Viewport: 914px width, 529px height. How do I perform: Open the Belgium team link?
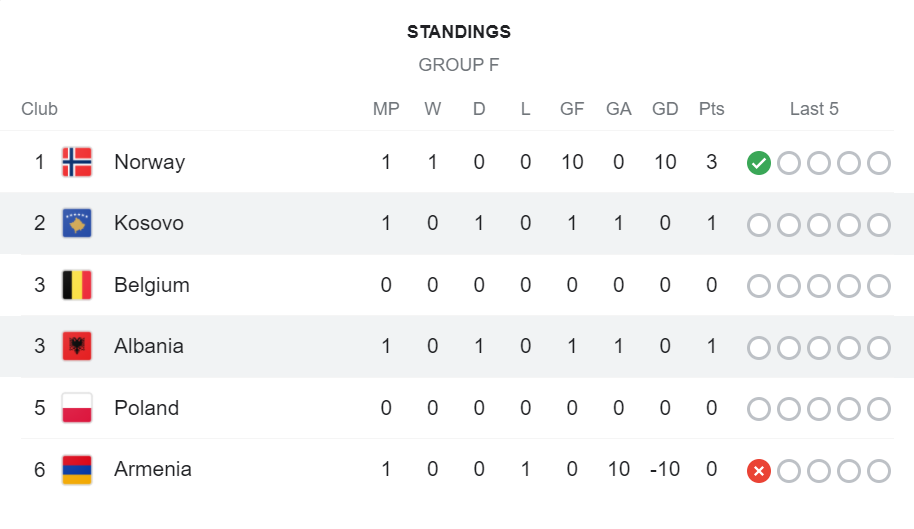(151, 285)
